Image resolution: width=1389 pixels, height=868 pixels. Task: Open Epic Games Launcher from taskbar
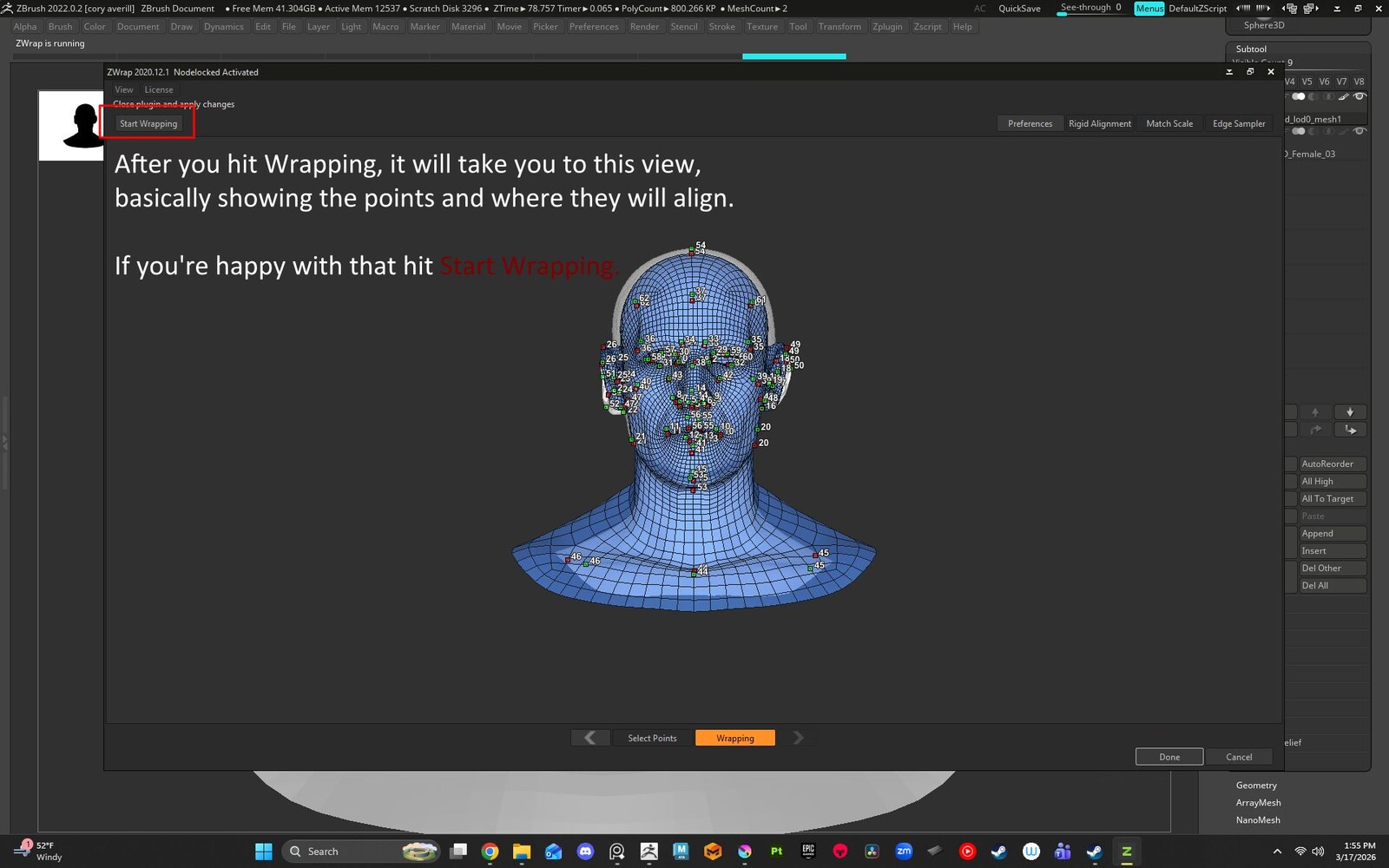(x=808, y=852)
